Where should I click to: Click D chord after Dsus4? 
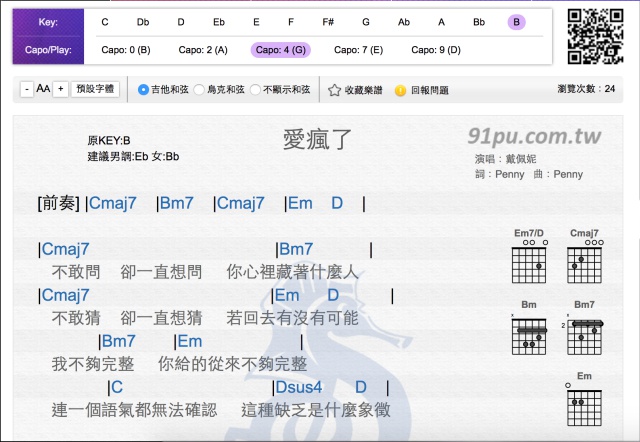coord(360,387)
